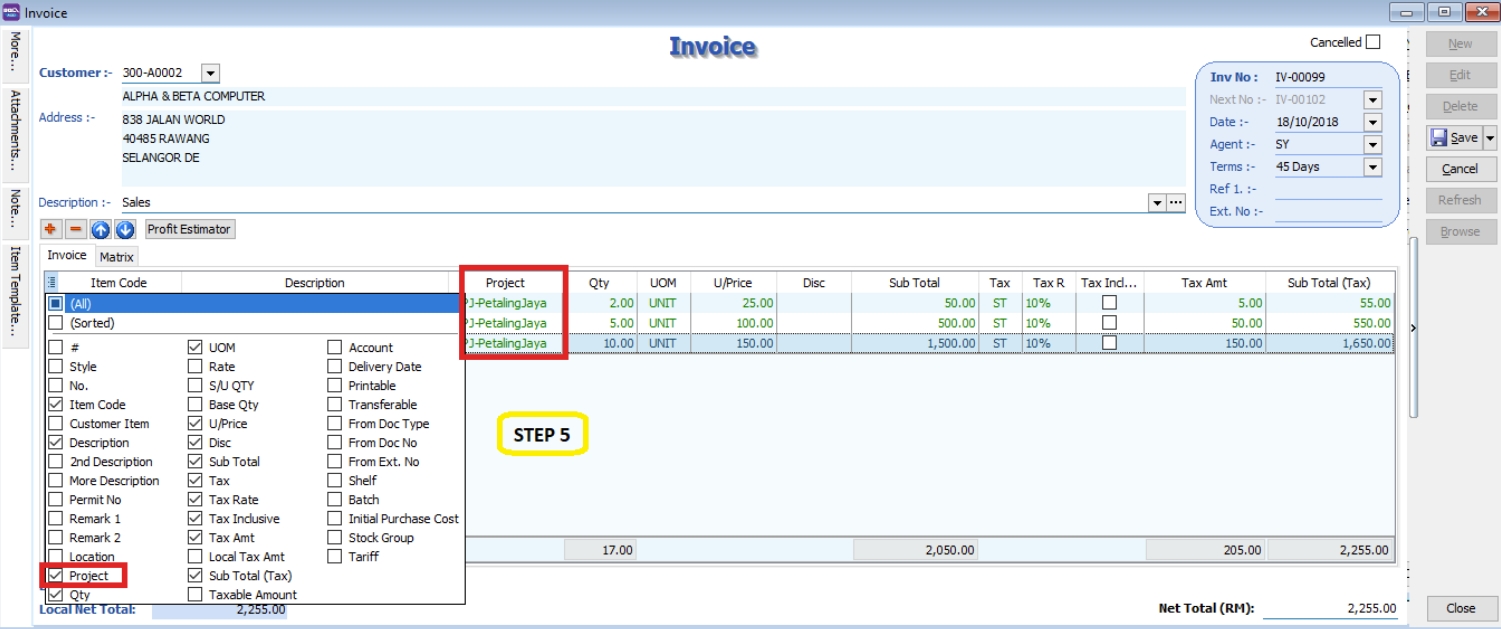Open the Attachments side tab
Screen dimensions: 1501x629
[15, 130]
